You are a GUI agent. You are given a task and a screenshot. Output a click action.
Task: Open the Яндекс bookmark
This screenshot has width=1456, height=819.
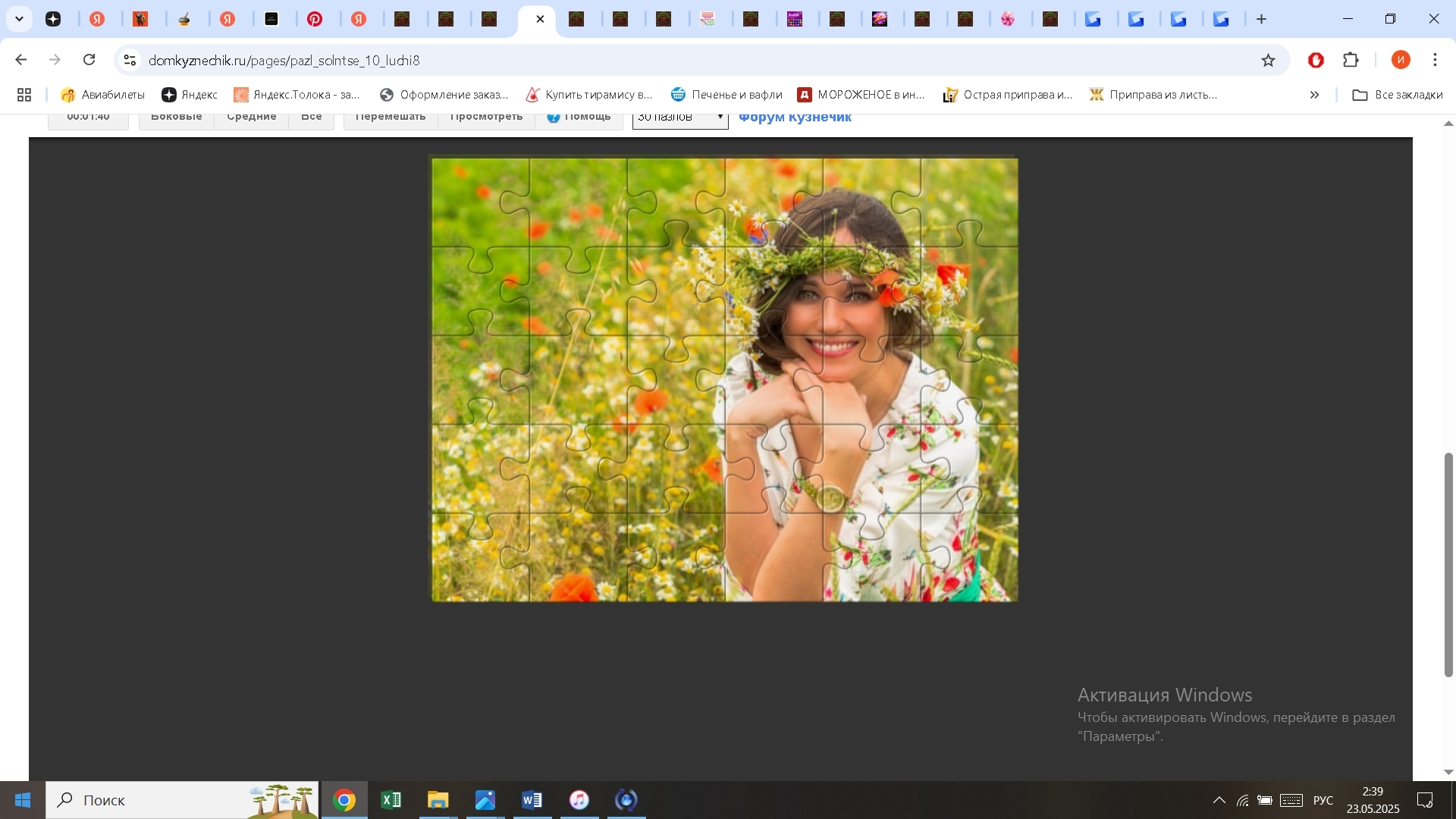pyautogui.click(x=190, y=95)
